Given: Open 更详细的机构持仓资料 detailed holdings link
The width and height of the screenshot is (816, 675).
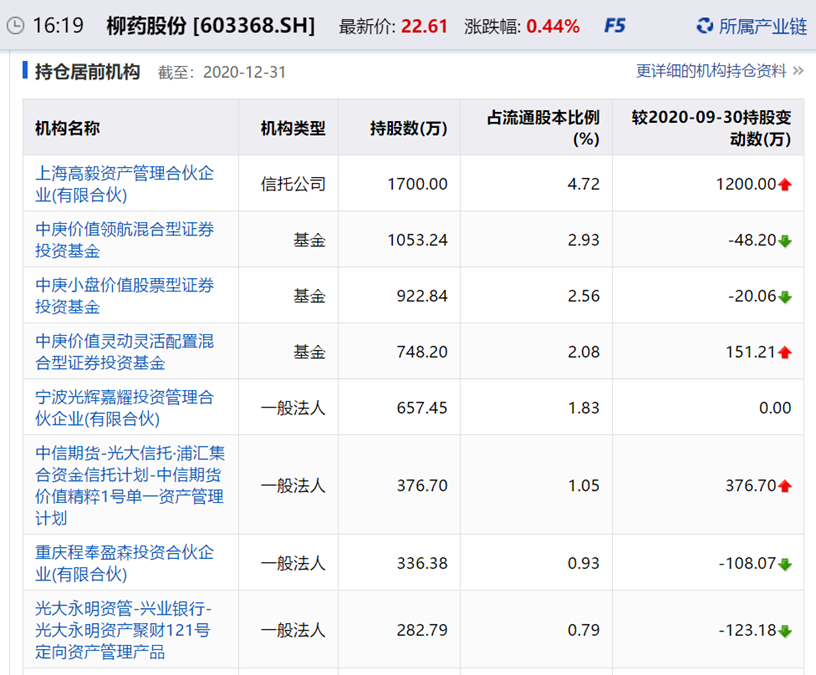Looking at the screenshot, I should [711, 71].
